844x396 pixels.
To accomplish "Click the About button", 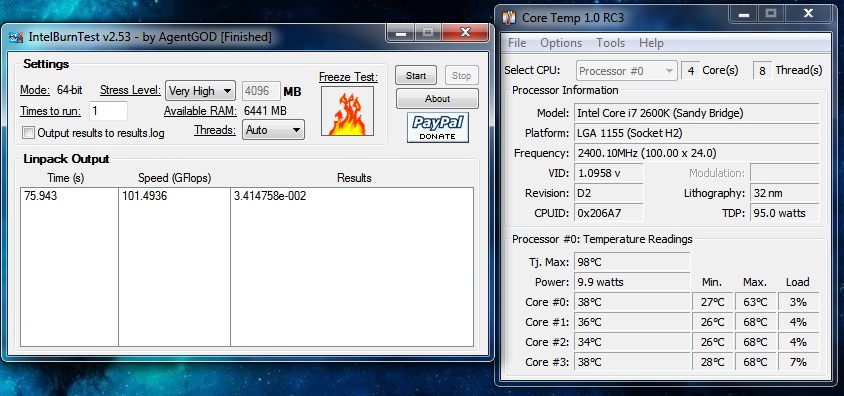I will pos(437,99).
